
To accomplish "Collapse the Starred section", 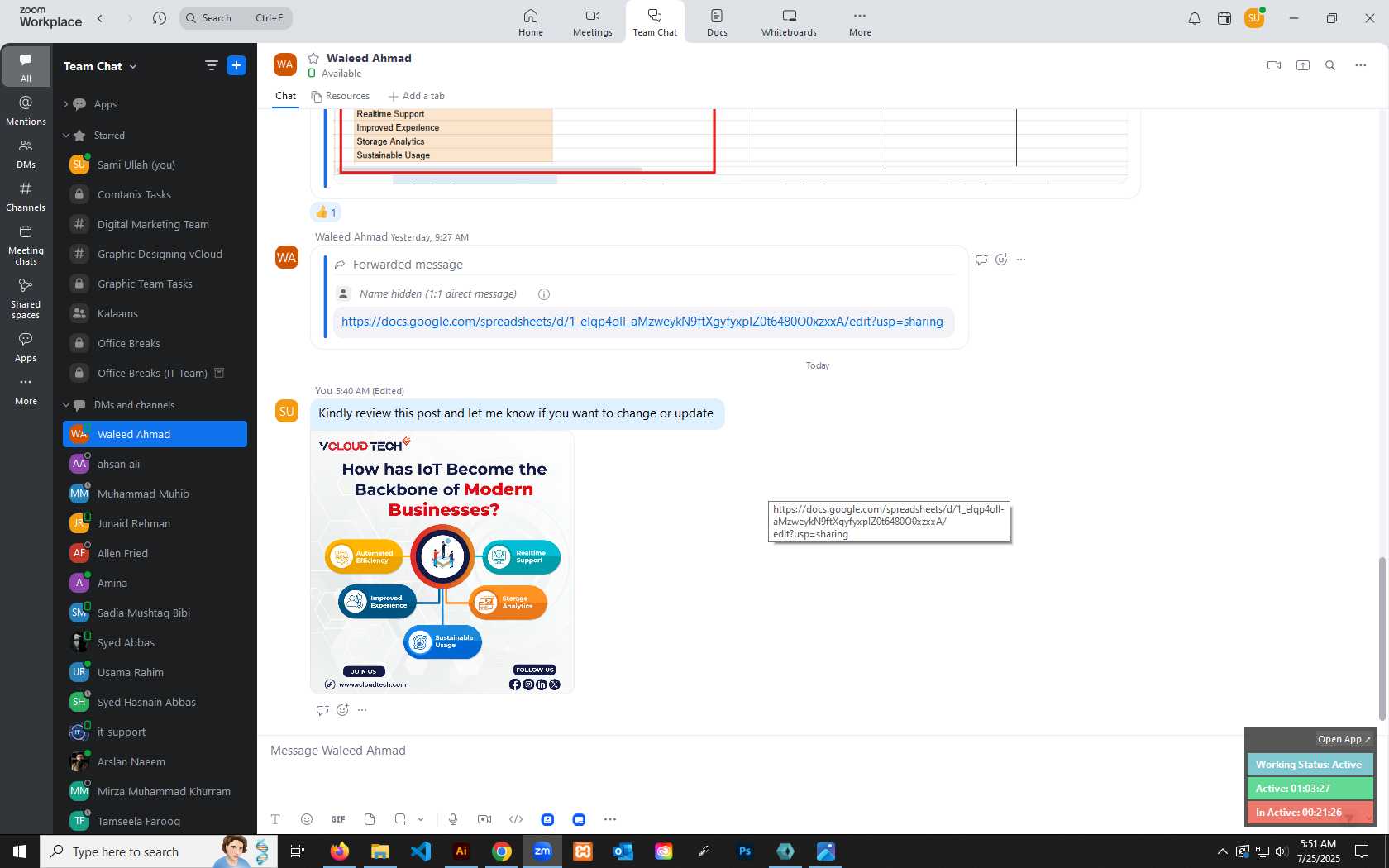I will click(x=65, y=136).
